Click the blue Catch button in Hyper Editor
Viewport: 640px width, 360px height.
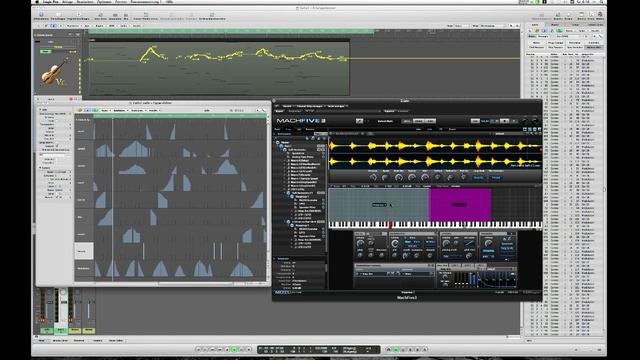tap(87, 110)
